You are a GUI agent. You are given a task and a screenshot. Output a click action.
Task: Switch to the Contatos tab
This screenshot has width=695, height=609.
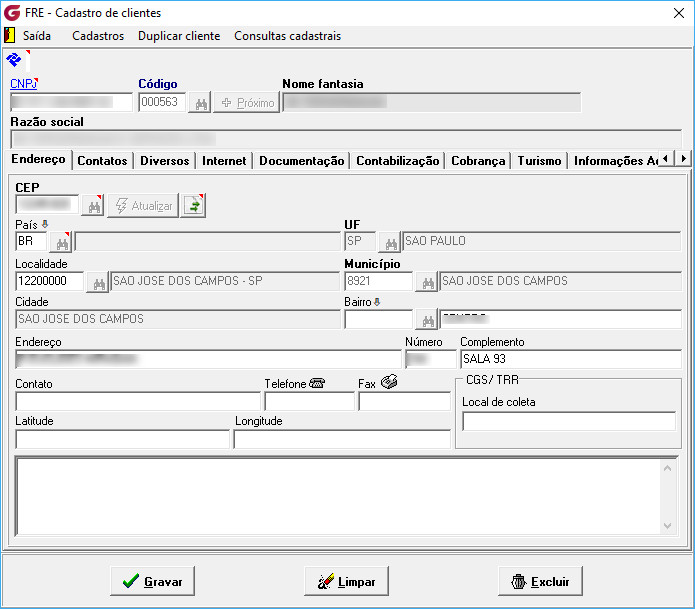click(x=102, y=161)
